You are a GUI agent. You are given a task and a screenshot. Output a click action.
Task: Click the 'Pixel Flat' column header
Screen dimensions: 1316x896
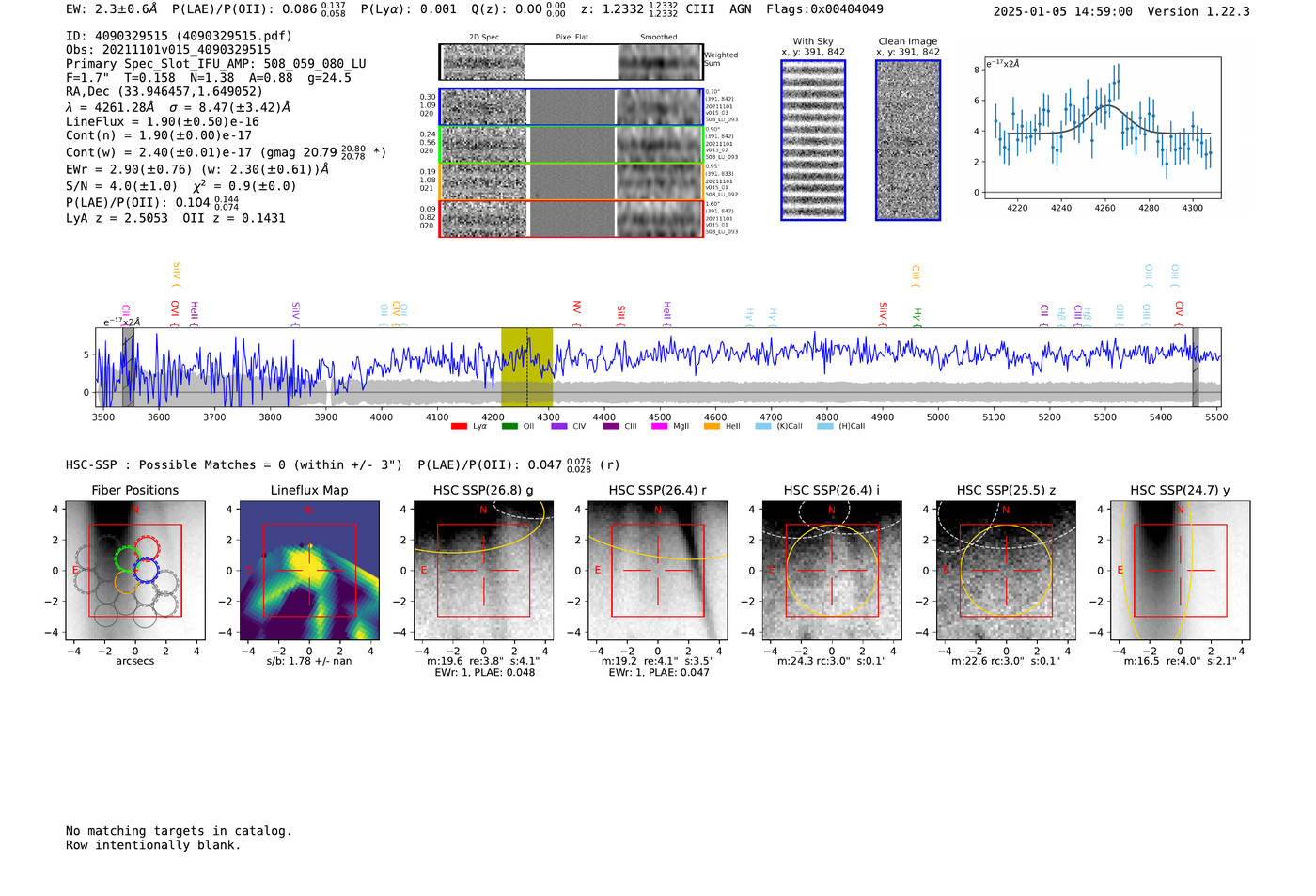(x=572, y=38)
